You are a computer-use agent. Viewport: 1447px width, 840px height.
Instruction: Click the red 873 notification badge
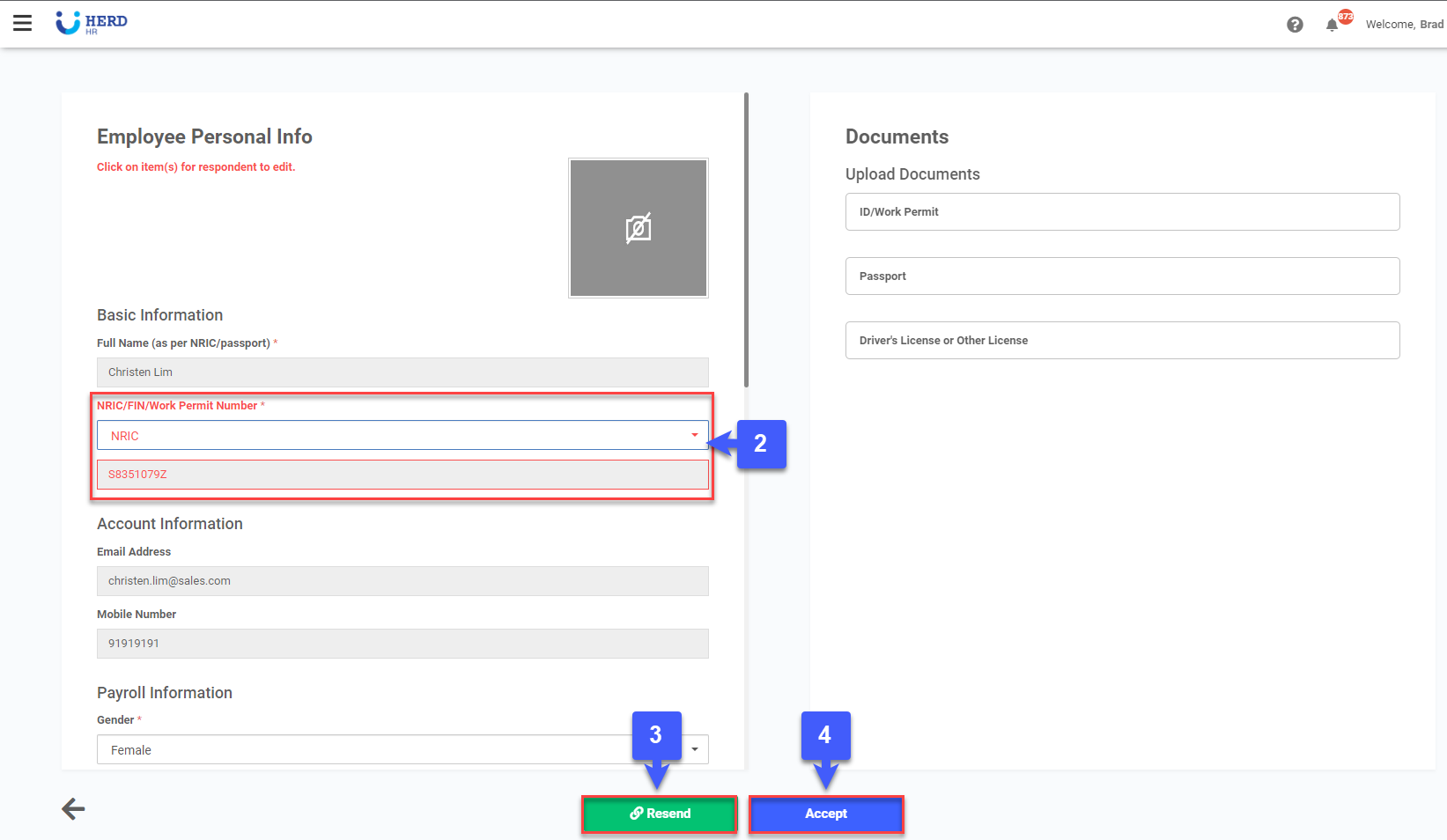1346,15
